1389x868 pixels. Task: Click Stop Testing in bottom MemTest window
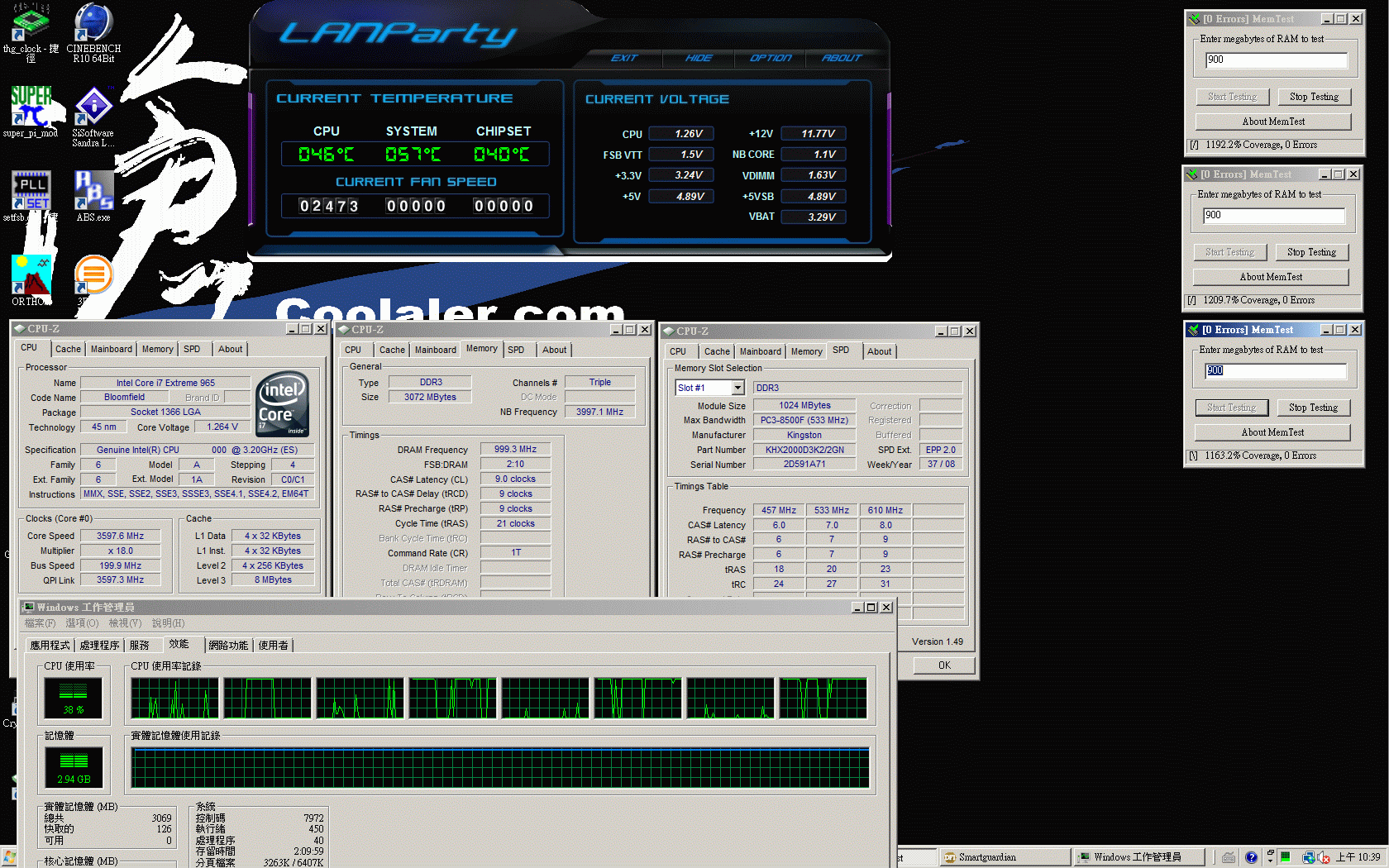pos(1313,408)
